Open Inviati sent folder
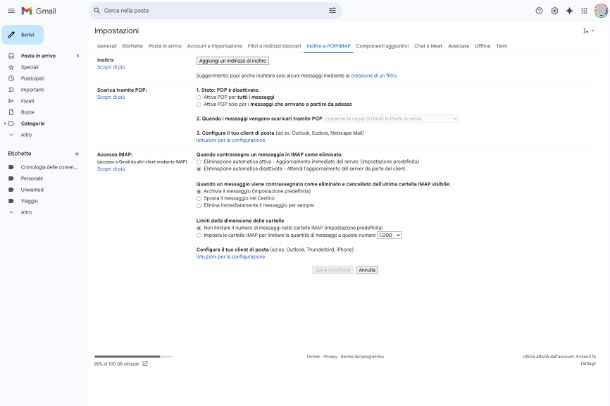This screenshot has height=406, width=610. 28,101
